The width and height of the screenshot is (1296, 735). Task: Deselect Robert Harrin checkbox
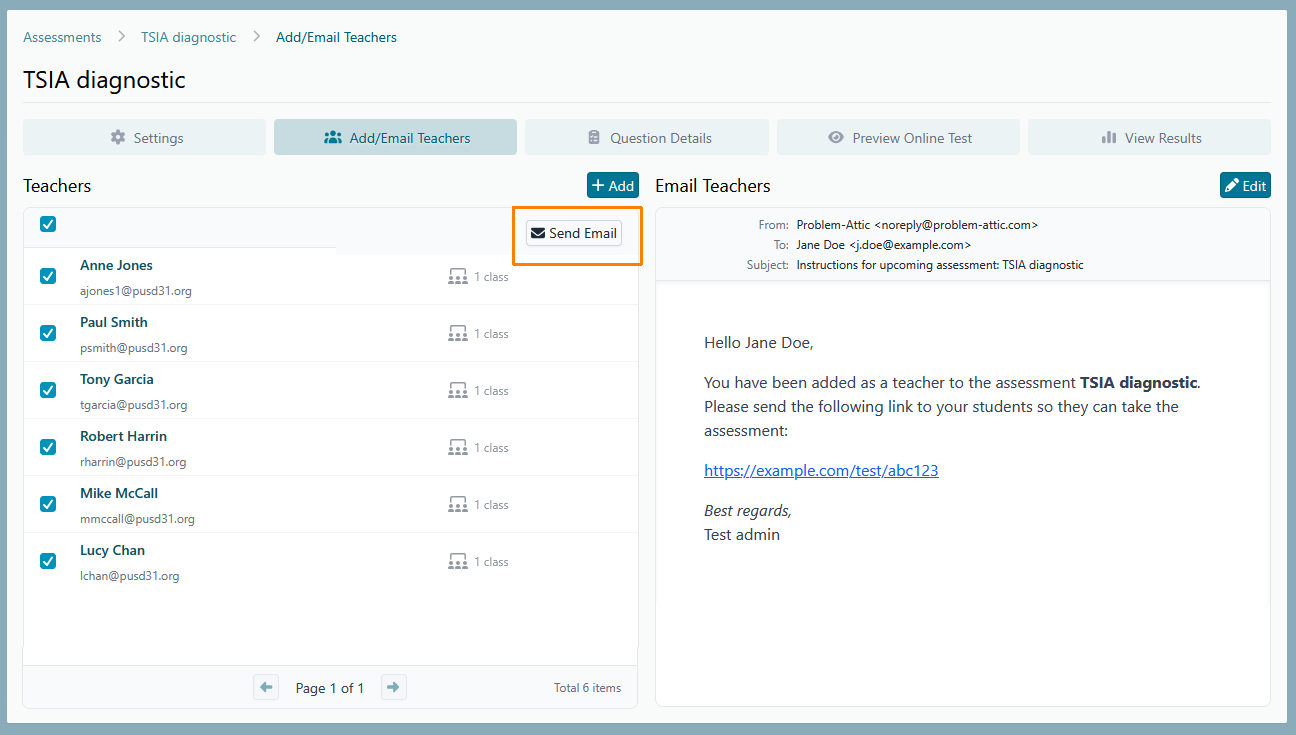[x=48, y=447]
